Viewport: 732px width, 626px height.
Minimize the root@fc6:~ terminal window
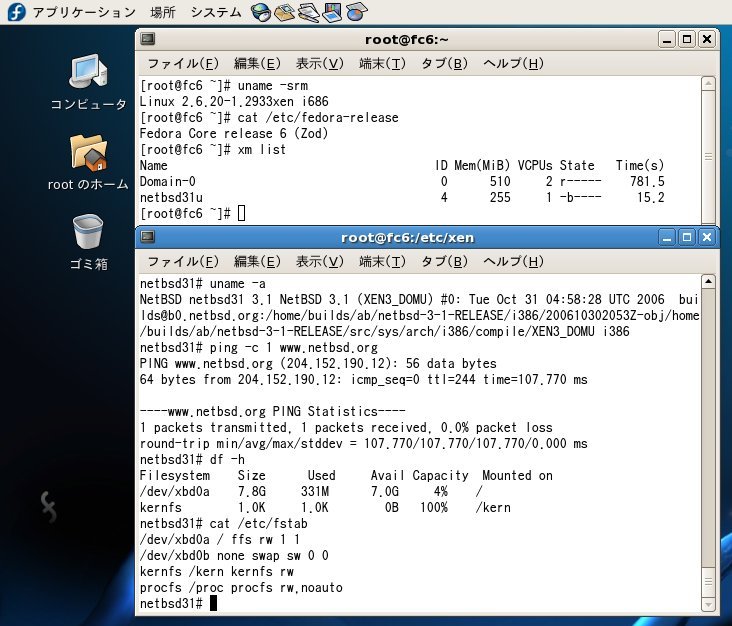[x=667, y=39]
